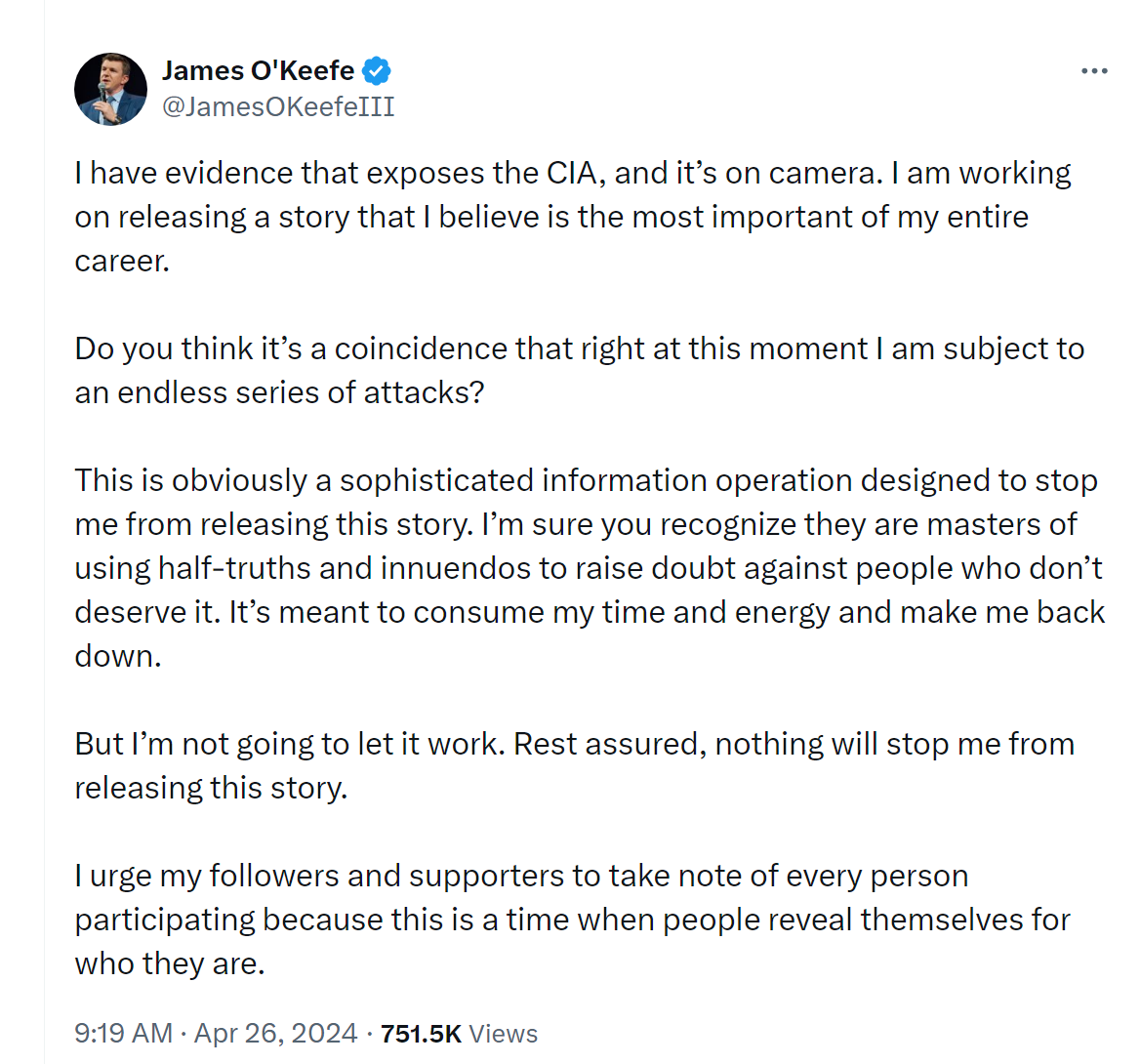The width and height of the screenshot is (1140, 1064).
Task: Click the text "an endless series of attacks?"
Action: [279, 392]
